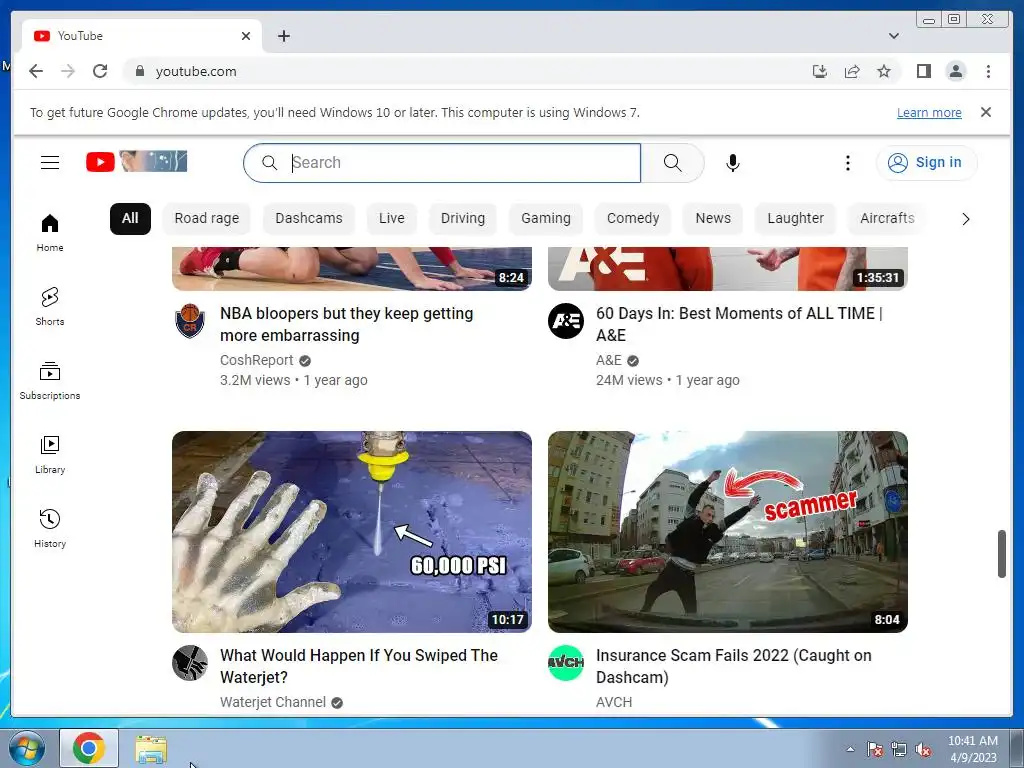Open Waterjet Channel name link
Viewport: 1024px width, 768px height.
(x=273, y=702)
